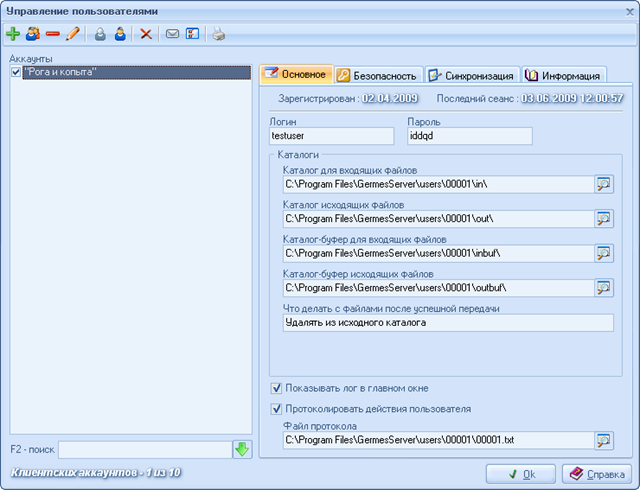Click "Клиентских аккаунтов - 1 из 10" status text
Viewport: 640px width, 490px height.
tap(96, 472)
